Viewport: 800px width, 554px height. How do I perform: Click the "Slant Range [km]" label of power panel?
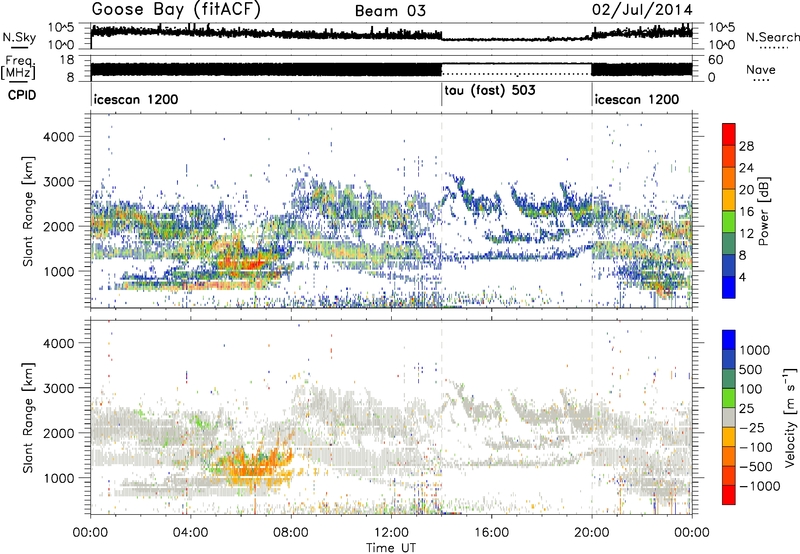click(28, 211)
